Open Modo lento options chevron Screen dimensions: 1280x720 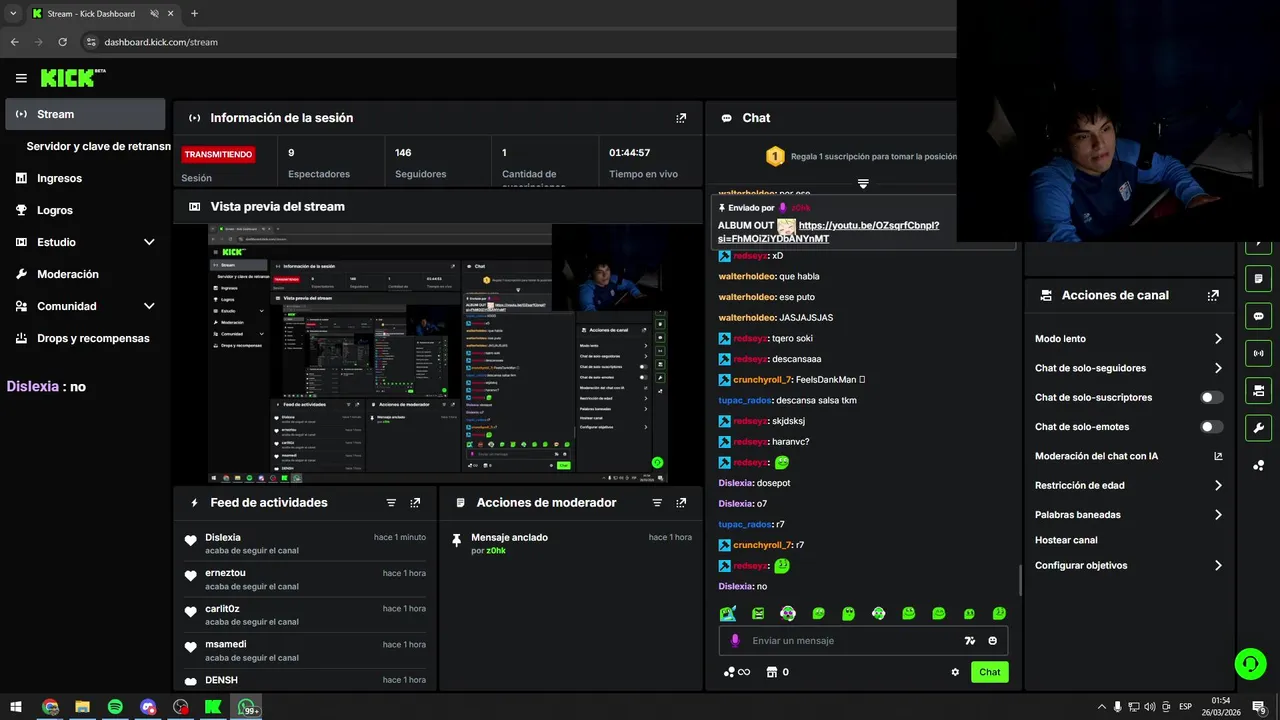pos(1218,339)
